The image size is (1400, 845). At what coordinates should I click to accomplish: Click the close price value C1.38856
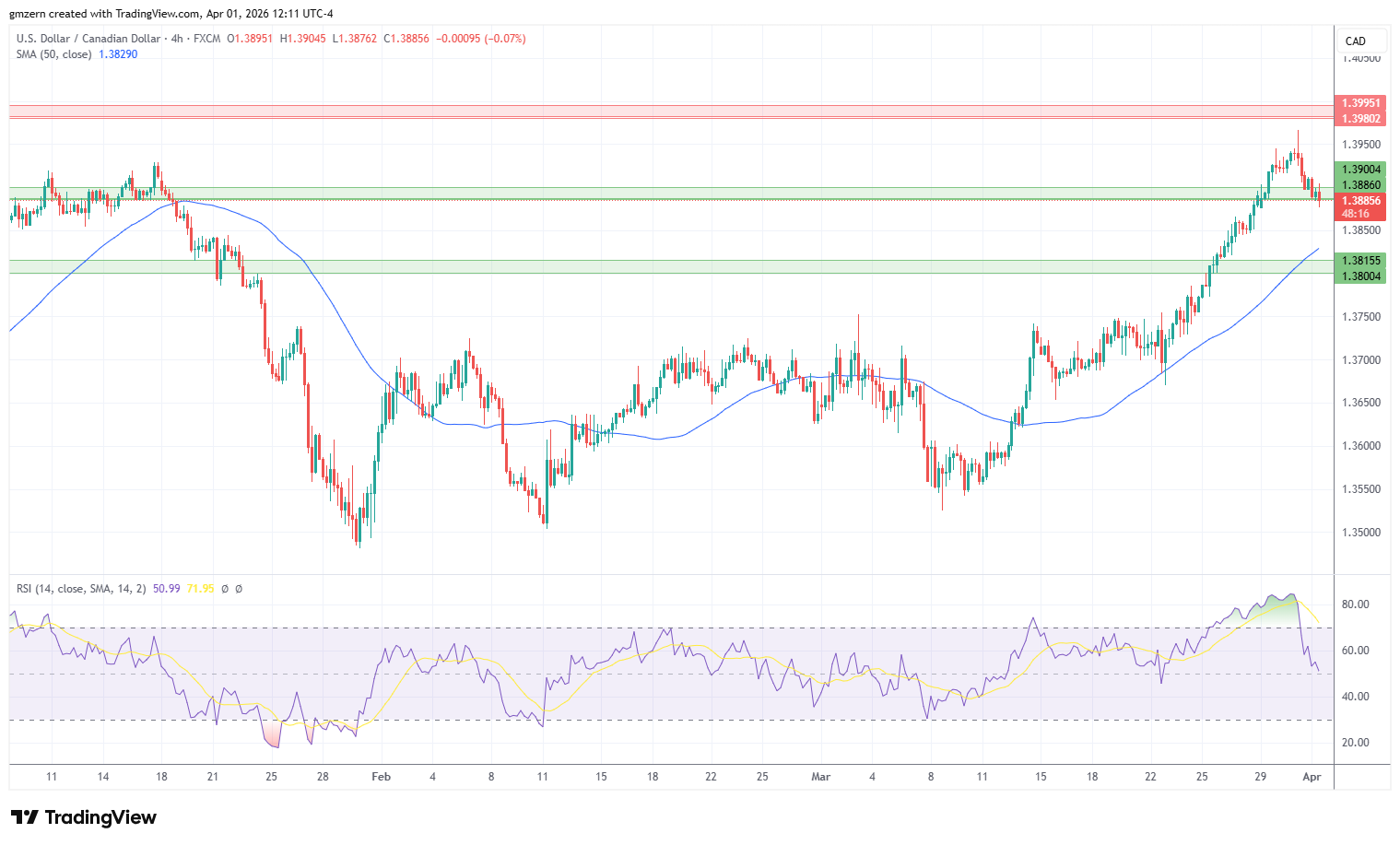pos(406,39)
